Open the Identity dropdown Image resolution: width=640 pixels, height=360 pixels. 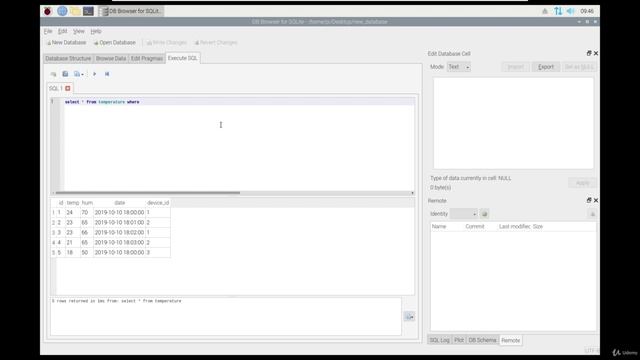pos(463,213)
